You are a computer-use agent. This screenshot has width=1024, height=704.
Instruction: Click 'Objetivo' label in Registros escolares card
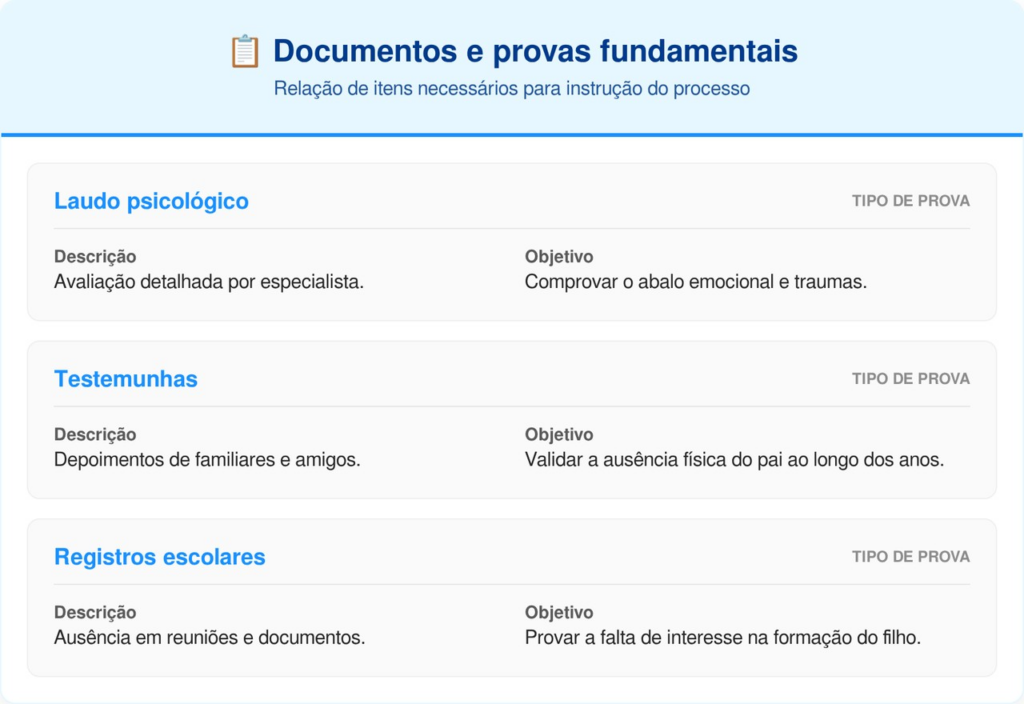point(559,613)
